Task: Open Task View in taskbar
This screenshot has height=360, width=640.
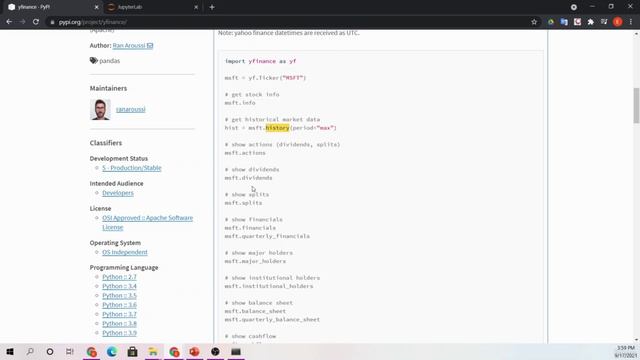Action: 70,351
